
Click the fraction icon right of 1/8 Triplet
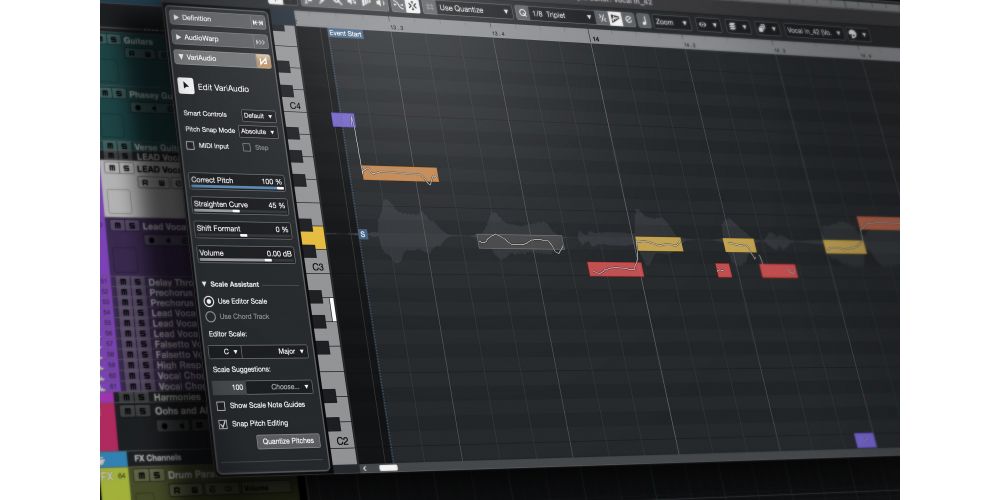point(603,18)
